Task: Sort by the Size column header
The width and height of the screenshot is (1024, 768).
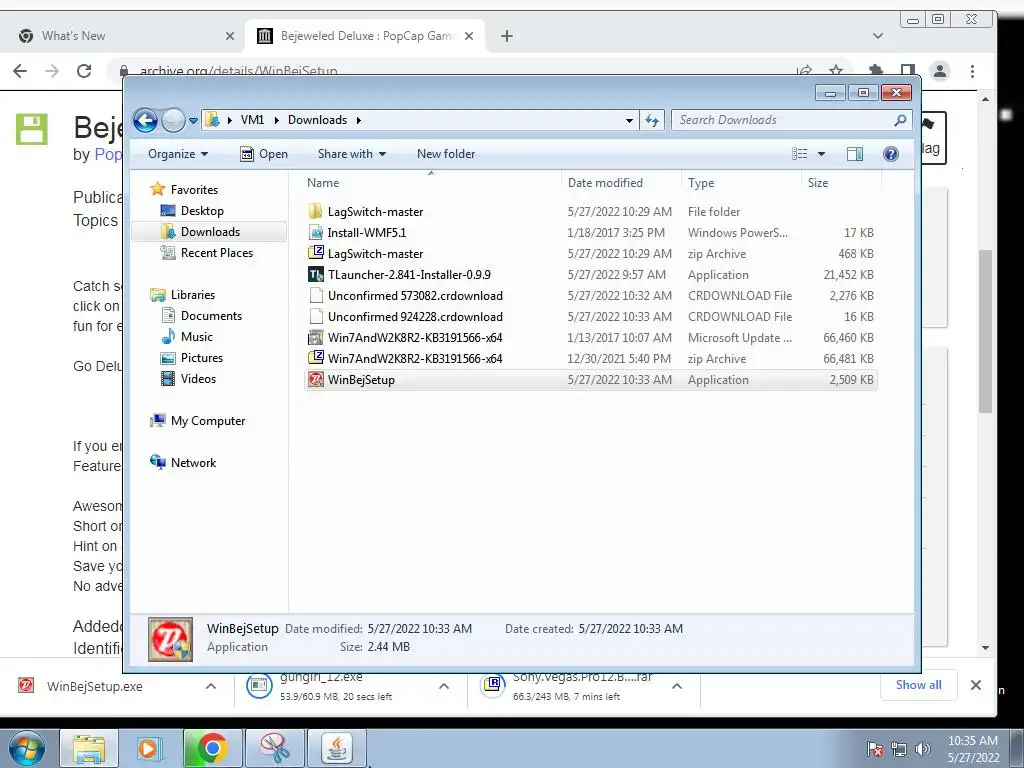Action: coord(818,183)
